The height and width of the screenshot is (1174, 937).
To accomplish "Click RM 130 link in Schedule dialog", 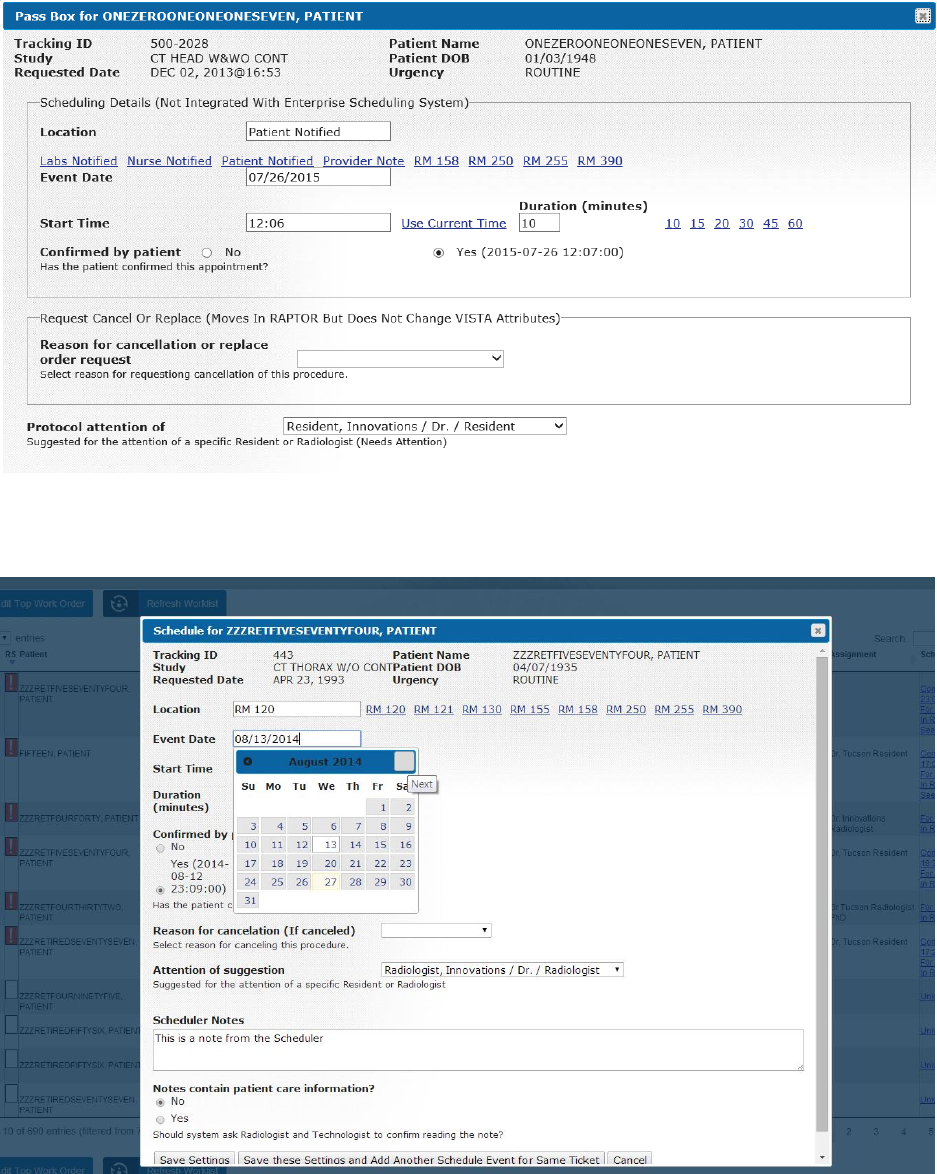I will tap(482, 709).
